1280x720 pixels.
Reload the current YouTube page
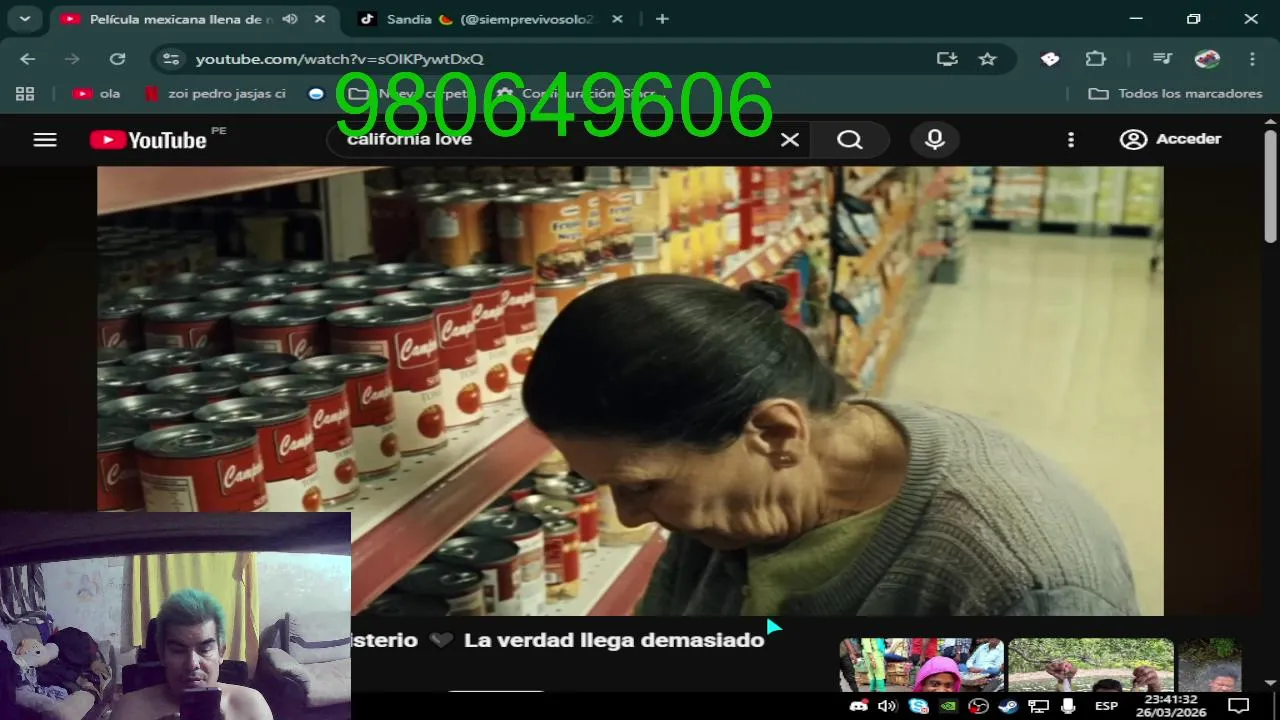(117, 59)
